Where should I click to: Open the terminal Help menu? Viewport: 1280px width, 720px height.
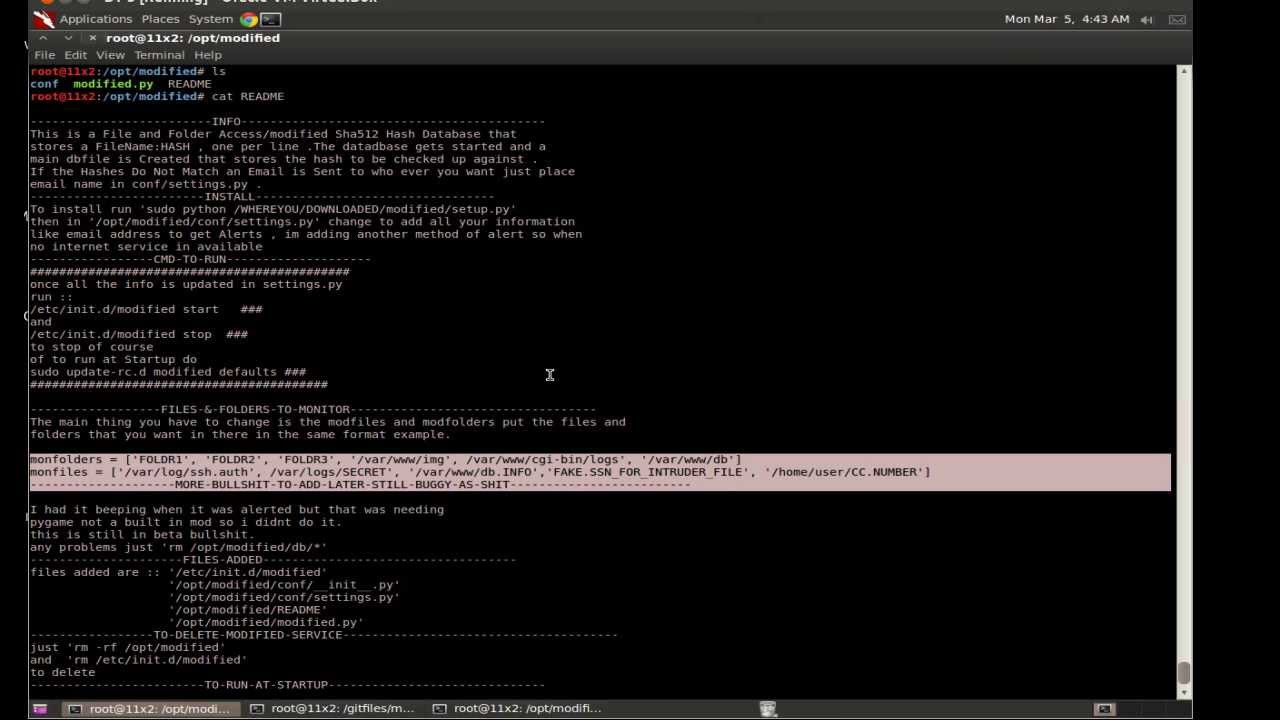click(x=208, y=55)
